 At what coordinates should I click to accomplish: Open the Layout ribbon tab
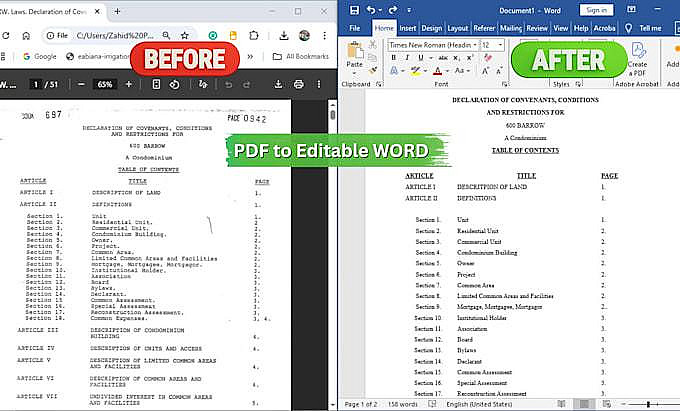[x=458, y=28]
